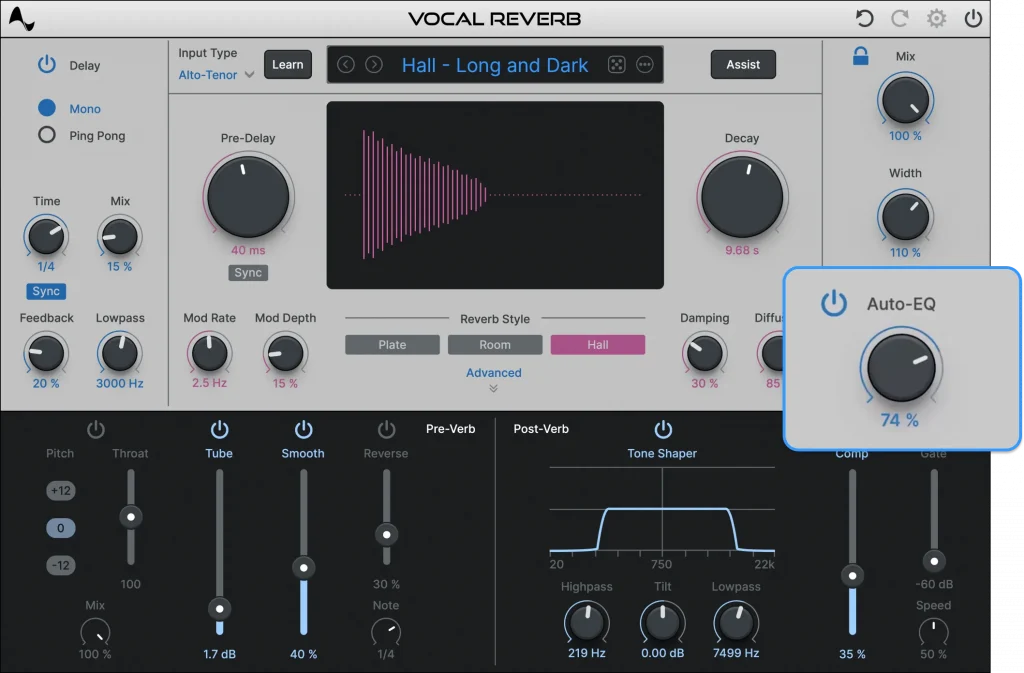Enable the Auto-EQ power toggle
The width and height of the screenshot is (1024, 673).
pos(836,305)
